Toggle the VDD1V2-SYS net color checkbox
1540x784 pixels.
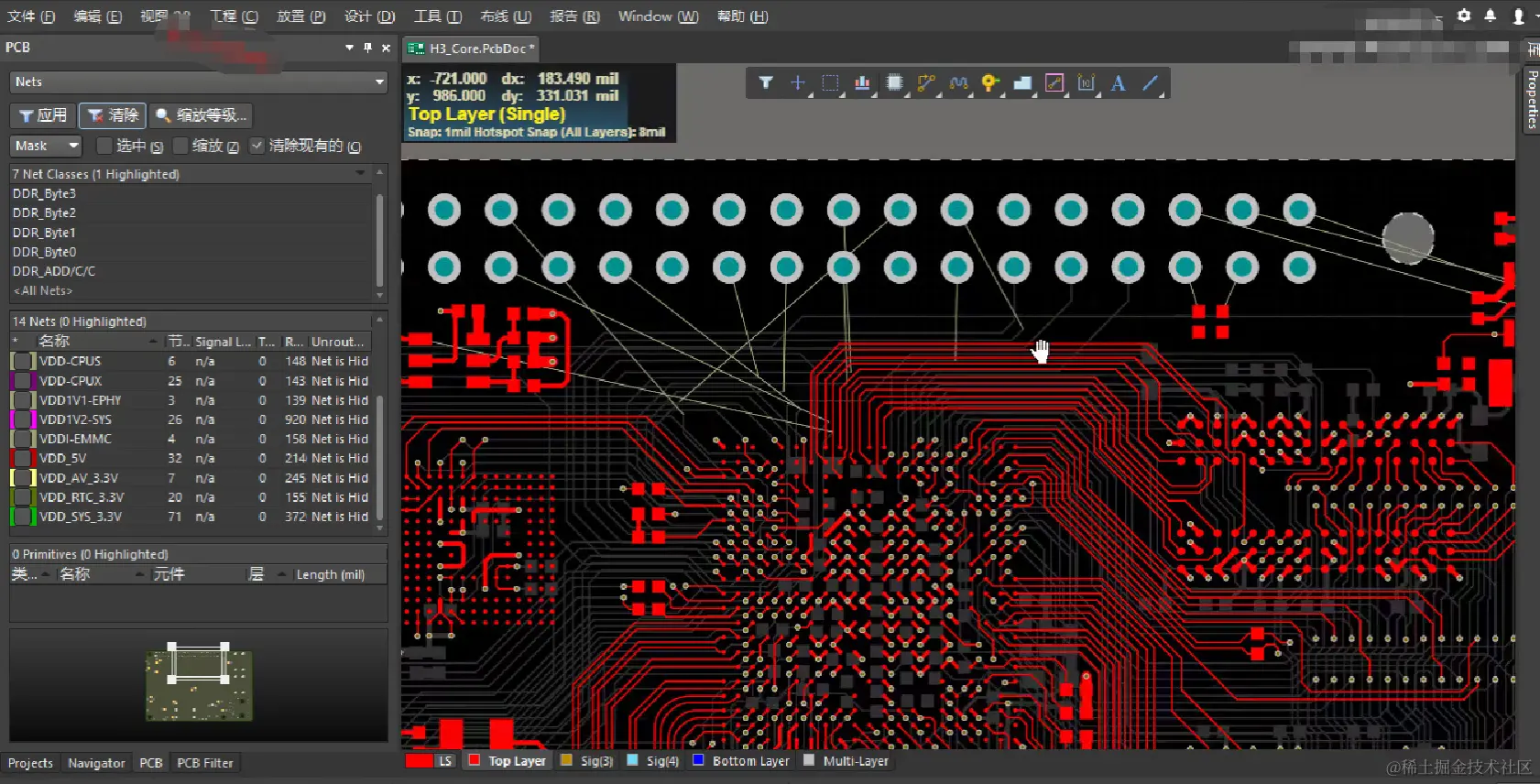tap(23, 419)
